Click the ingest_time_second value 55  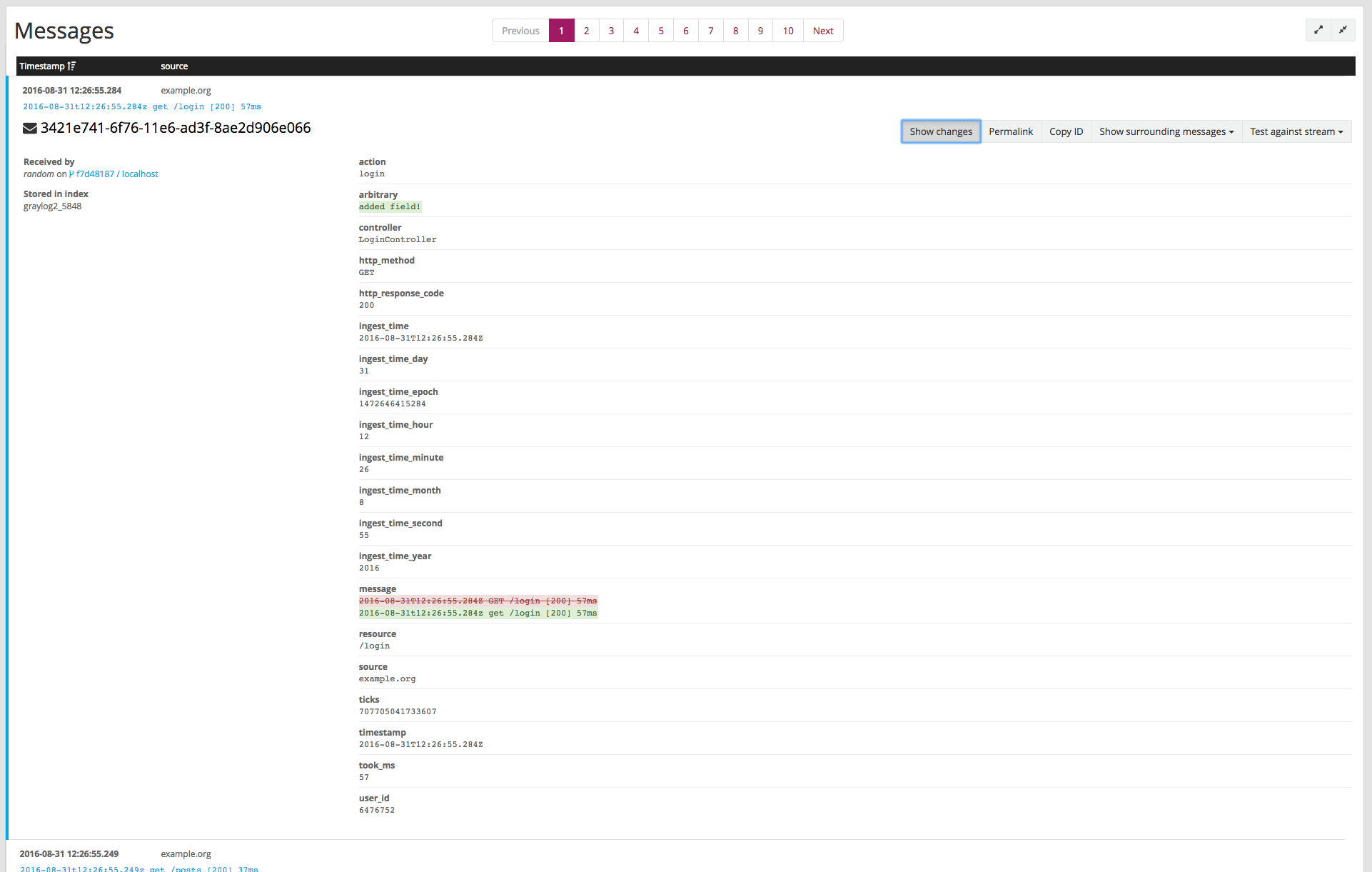pyautogui.click(x=364, y=536)
